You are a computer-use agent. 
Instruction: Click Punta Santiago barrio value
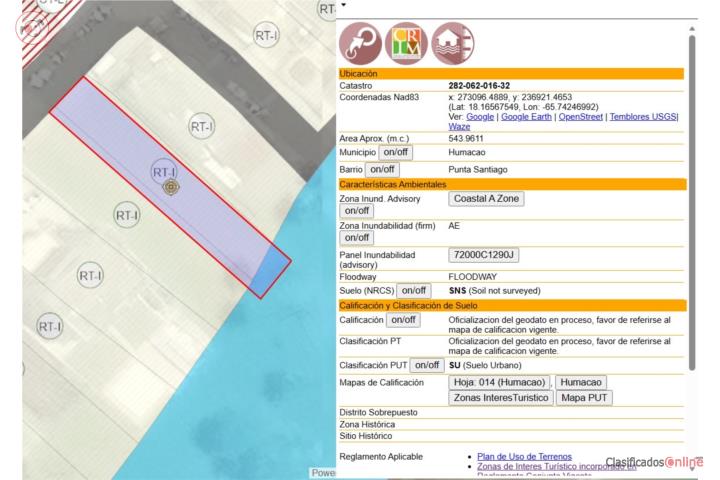(478, 169)
